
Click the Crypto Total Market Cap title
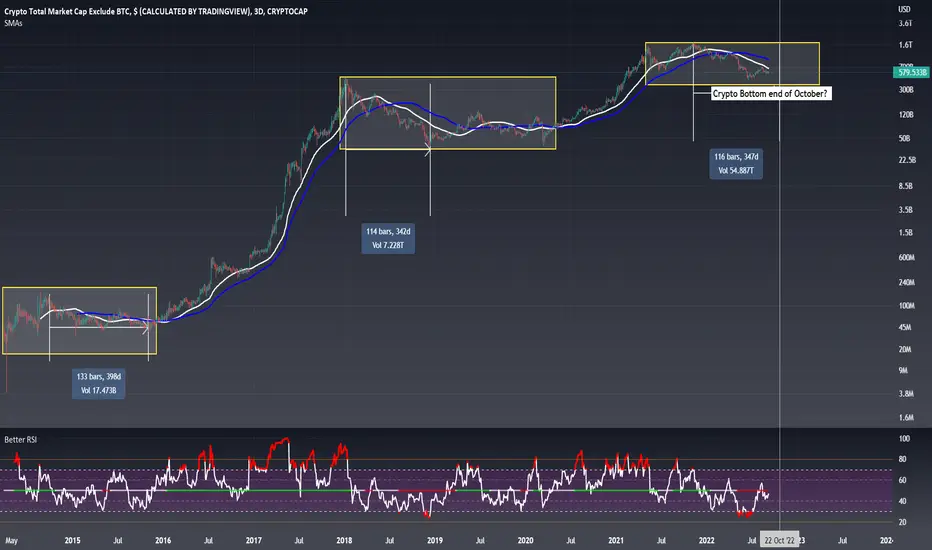coord(156,11)
